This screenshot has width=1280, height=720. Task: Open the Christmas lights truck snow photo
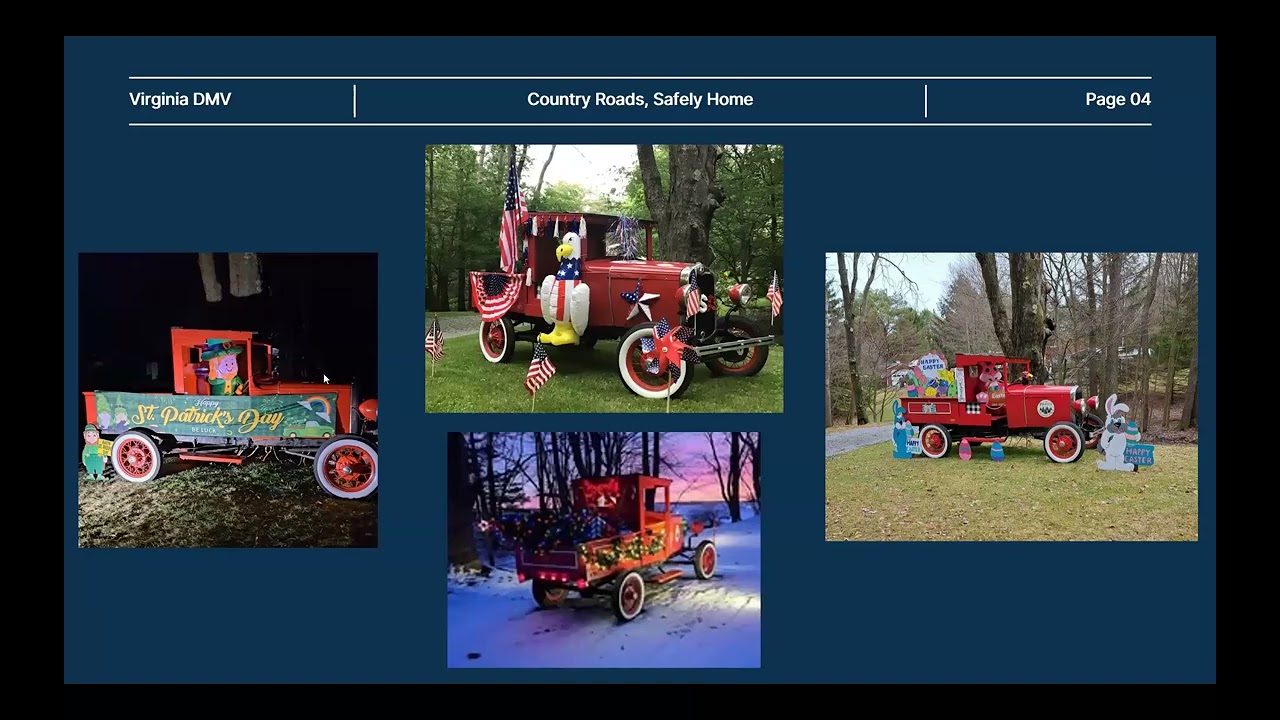604,550
